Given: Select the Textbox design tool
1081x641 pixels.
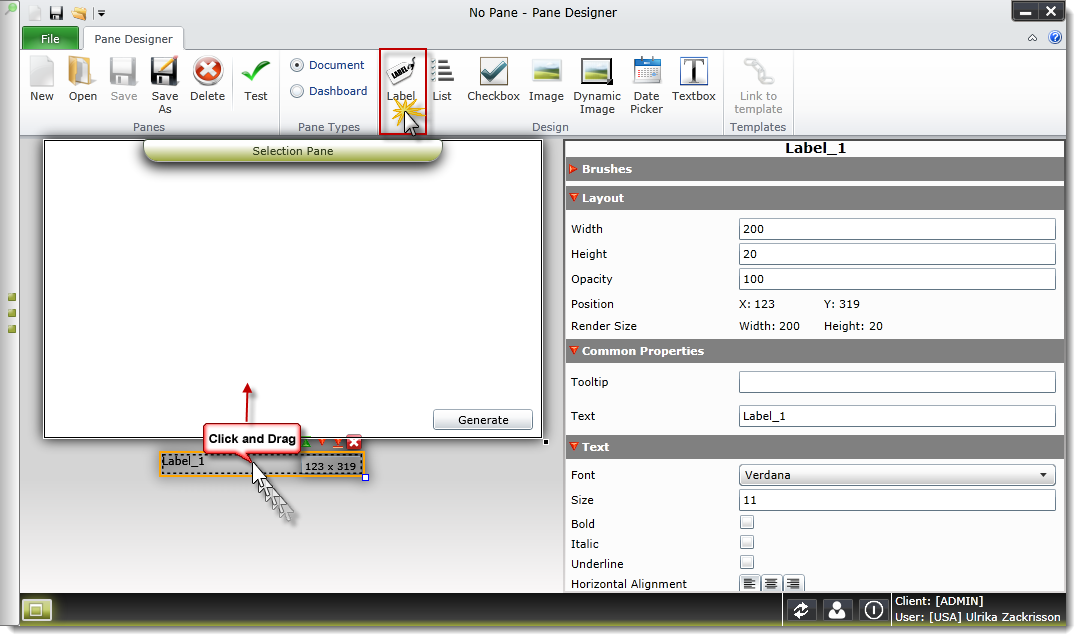Looking at the screenshot, I should [693, 80].
